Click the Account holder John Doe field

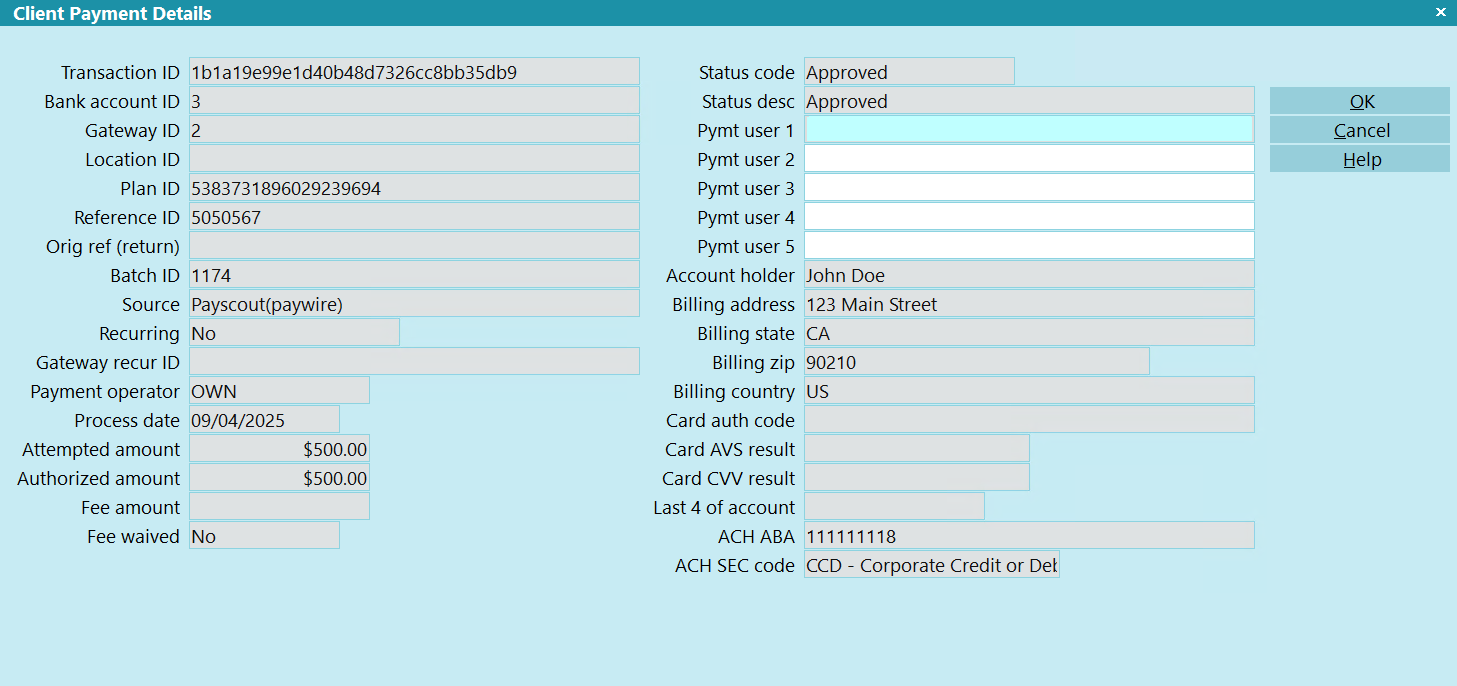point(1028,275)
